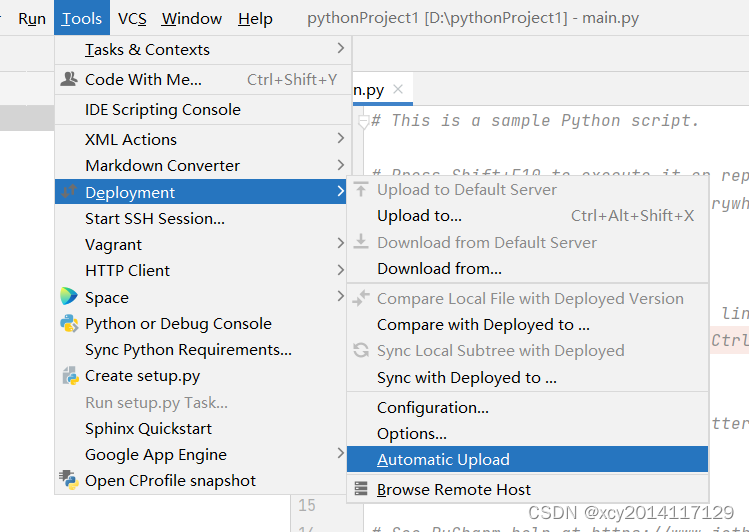Screen dimensions: 749x532
Task: Click Sphinx Quickstart entry
Action: click(x=148, y=428)
